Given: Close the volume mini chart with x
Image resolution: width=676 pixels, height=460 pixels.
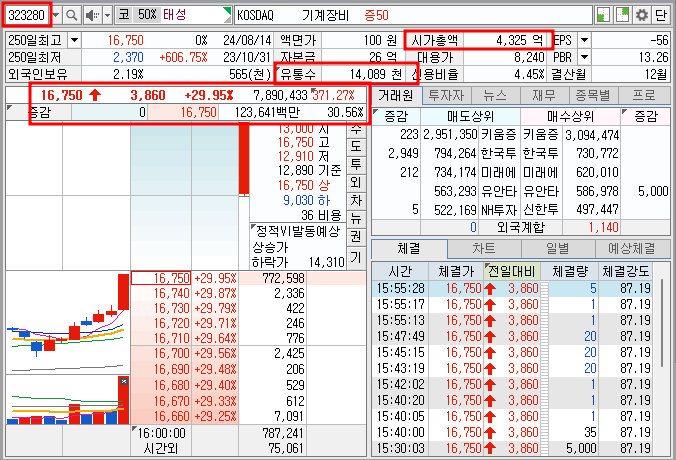Looking at the screenshot, I should [x=124, y=382].
